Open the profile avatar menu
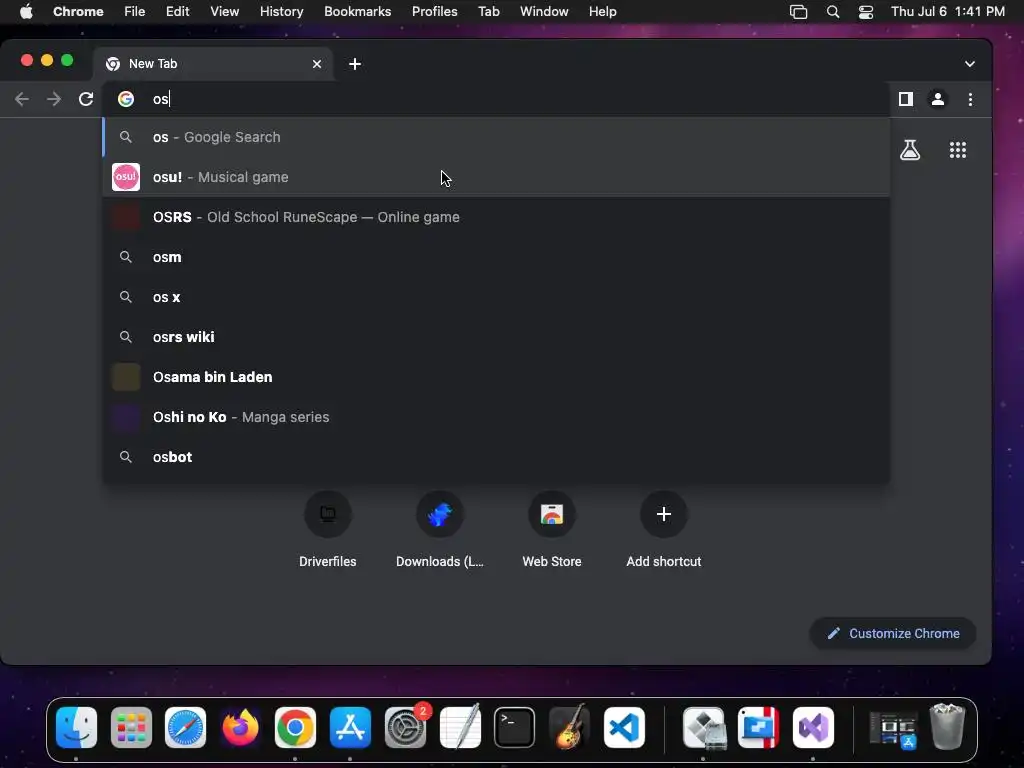Image resolution: width=1024 pixels, height=768 pixels. click(938, 99)
